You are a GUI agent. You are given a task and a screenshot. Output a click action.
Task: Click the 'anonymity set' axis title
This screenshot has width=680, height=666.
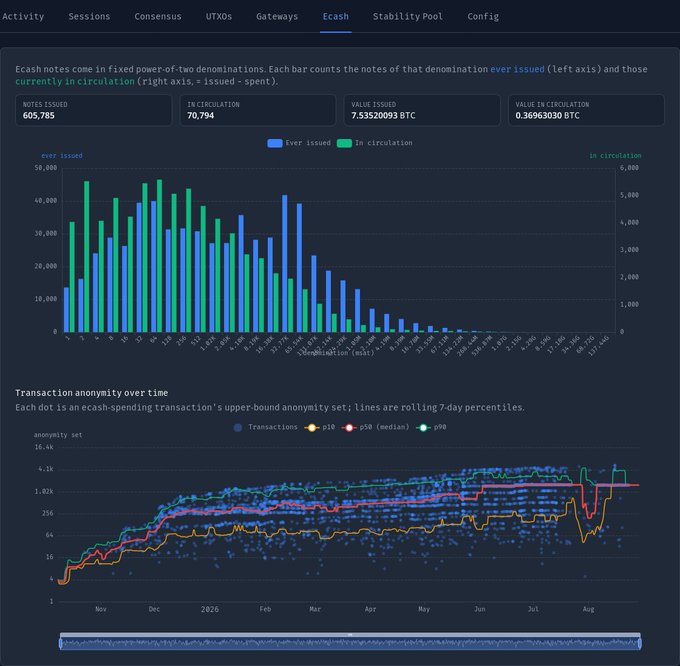[58, 435]
